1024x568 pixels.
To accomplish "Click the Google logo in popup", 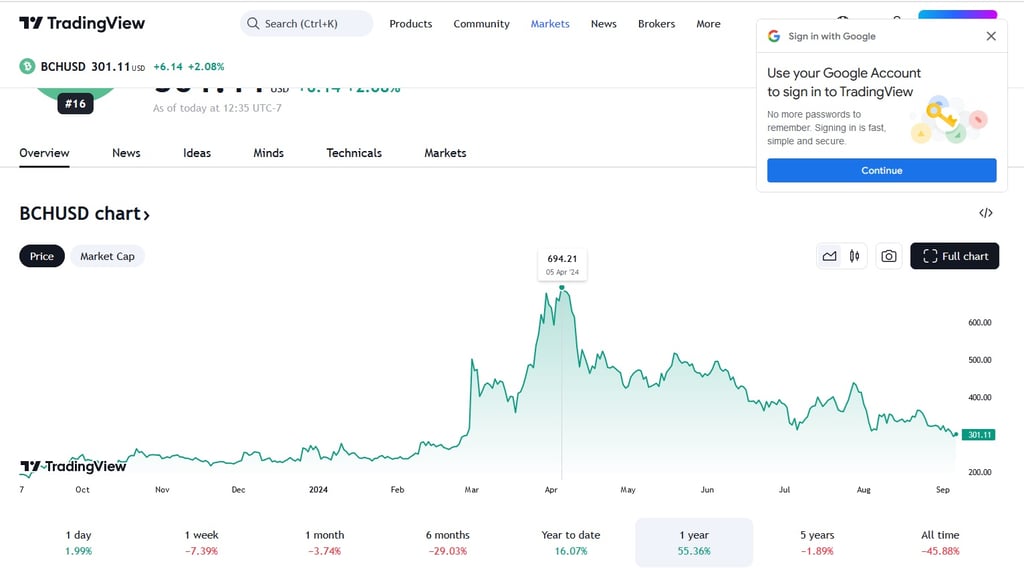I will pos(774,36).
